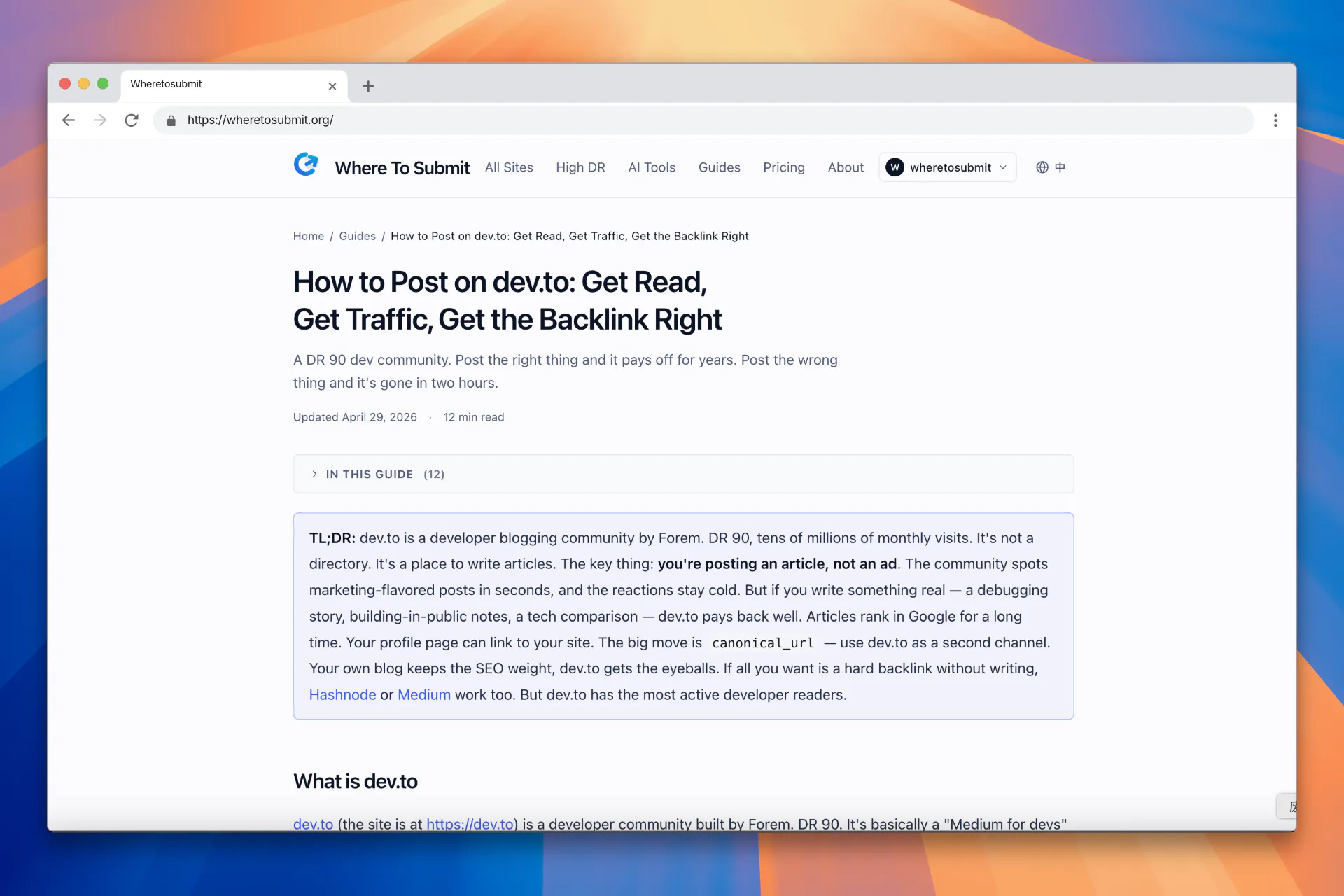This screenshot has width=1344, height=896.
Task: Follow the Hashnode link
Action: pyautogui.click(x=343, y=694)
